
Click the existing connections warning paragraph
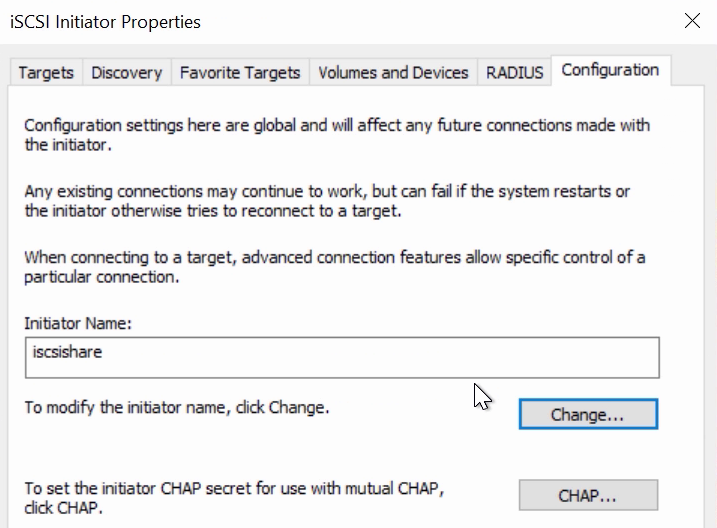pyautogui.click(x=327, y=201)
